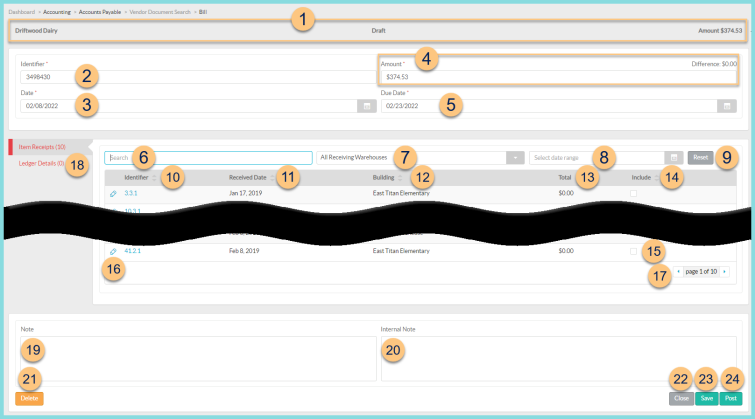Viewport: 755px width, 419px height.
Task: Focus the Date field showing 02/08/2022
Action: point(189,106)
